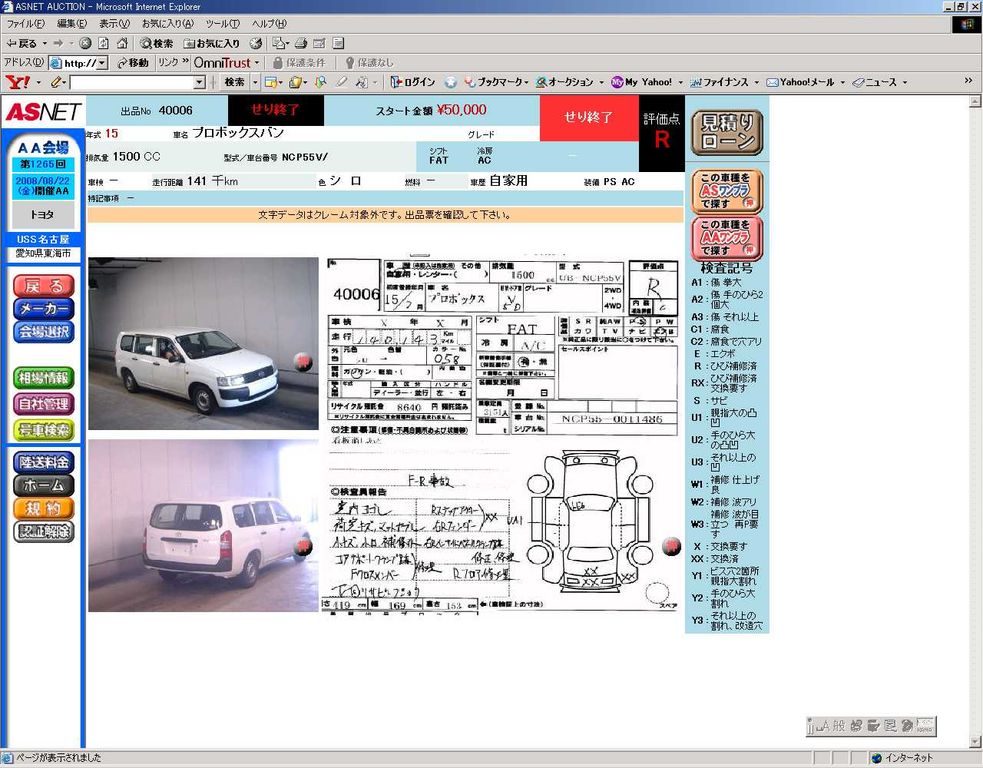This screenshot has width=983, height=768.
Task: Click the red Yahoo! logo icon
Action: 18,82
